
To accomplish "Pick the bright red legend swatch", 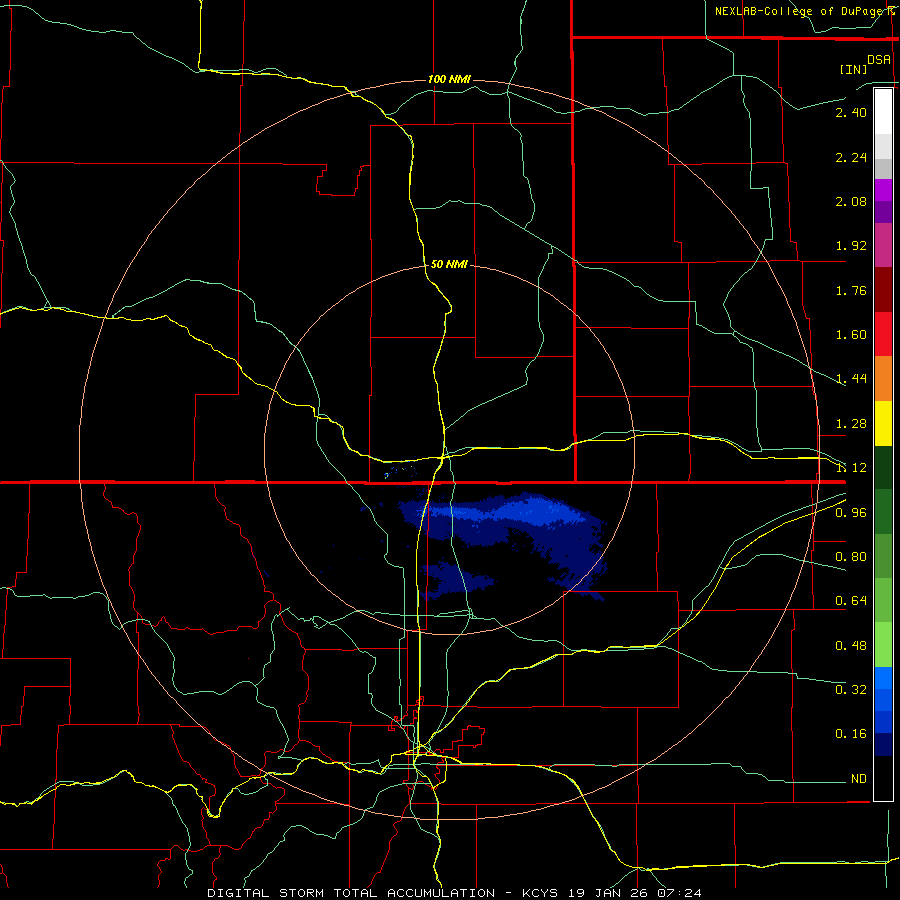I will pos(883,334).
